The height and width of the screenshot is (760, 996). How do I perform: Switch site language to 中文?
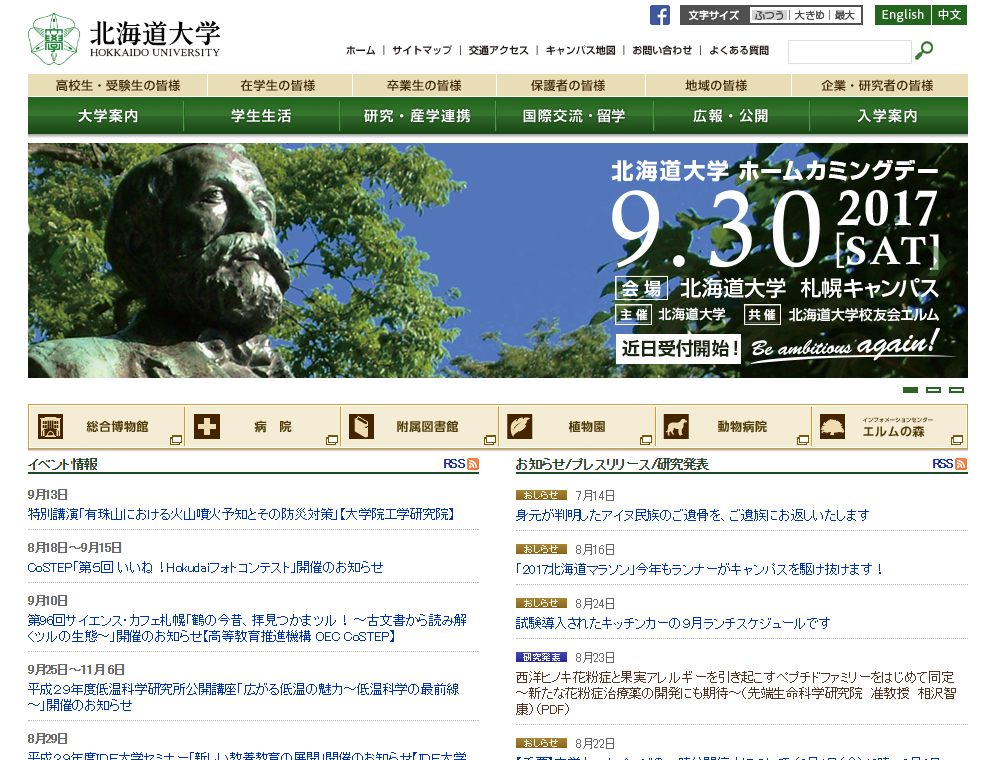pos(950,15)
